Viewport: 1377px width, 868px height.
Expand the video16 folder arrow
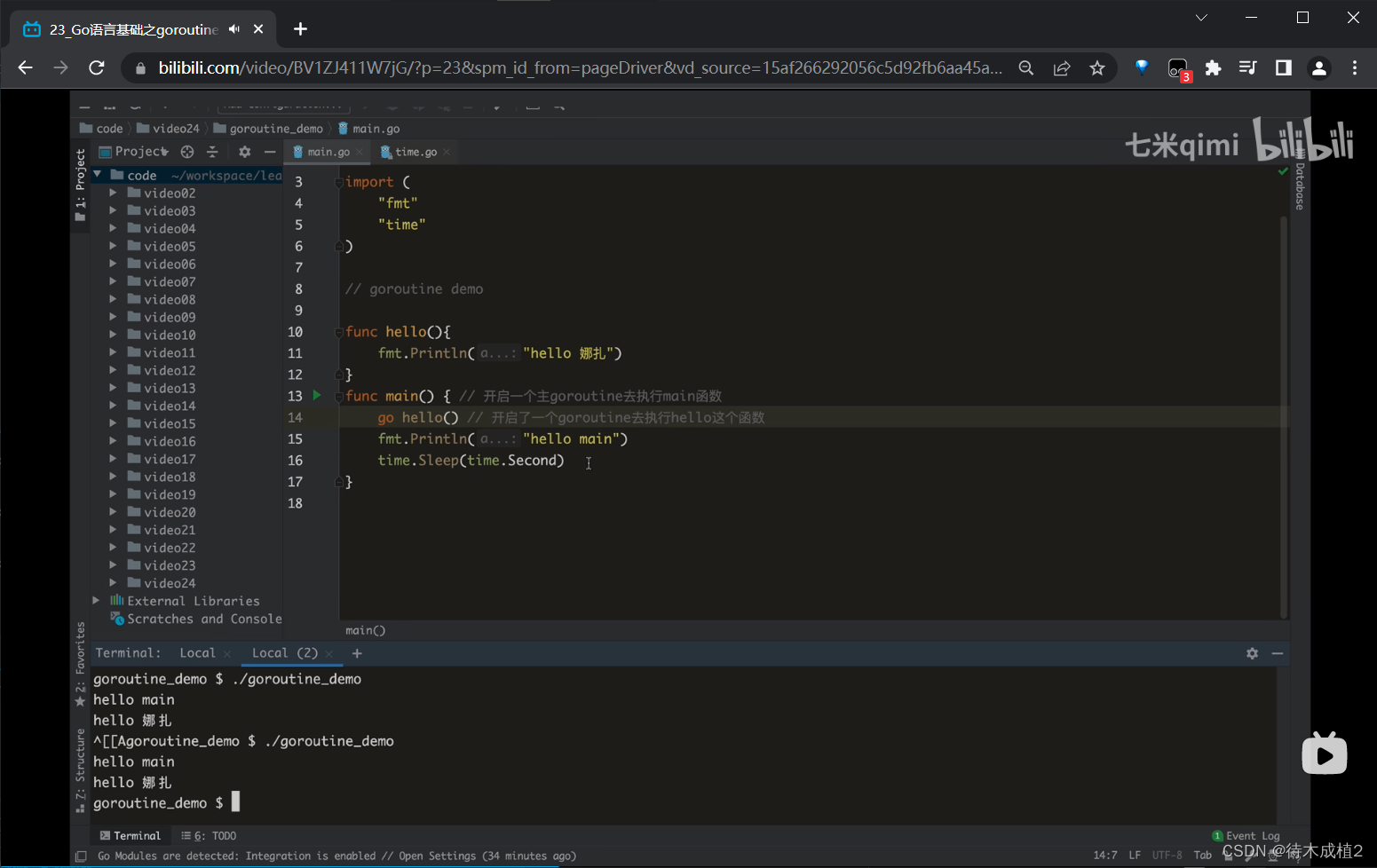pos(113,441)
